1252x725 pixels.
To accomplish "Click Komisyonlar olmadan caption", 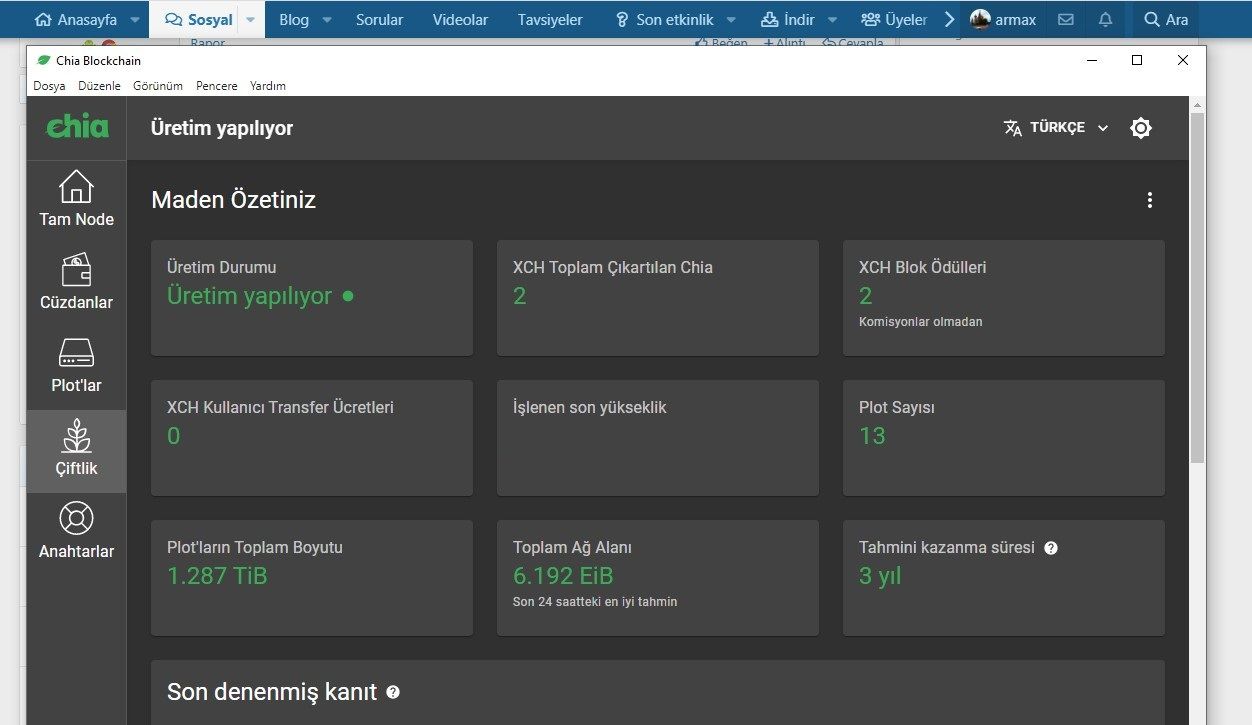I will [x=920, y=322].
